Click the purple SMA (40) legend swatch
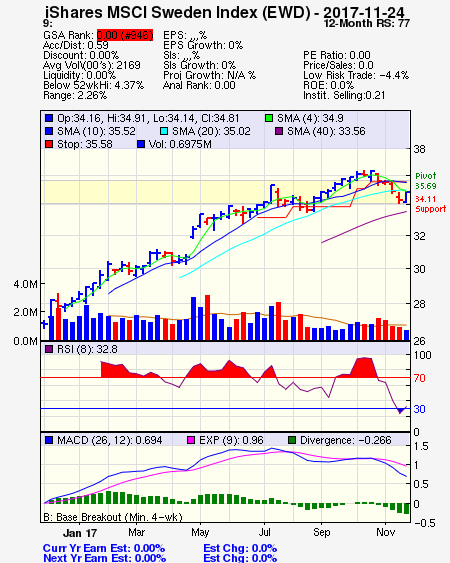 pos(279,131)
